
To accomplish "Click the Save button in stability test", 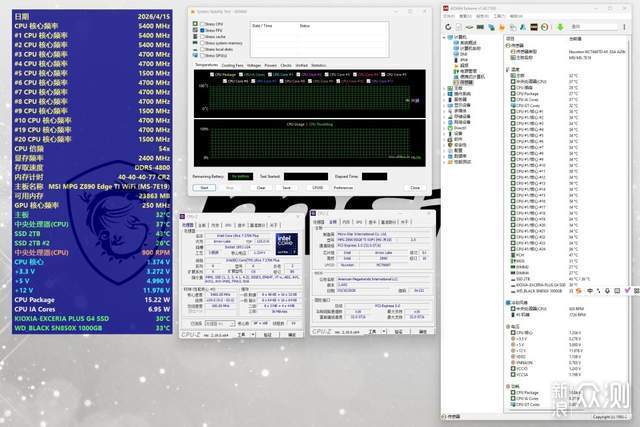I will click(287, 187).
